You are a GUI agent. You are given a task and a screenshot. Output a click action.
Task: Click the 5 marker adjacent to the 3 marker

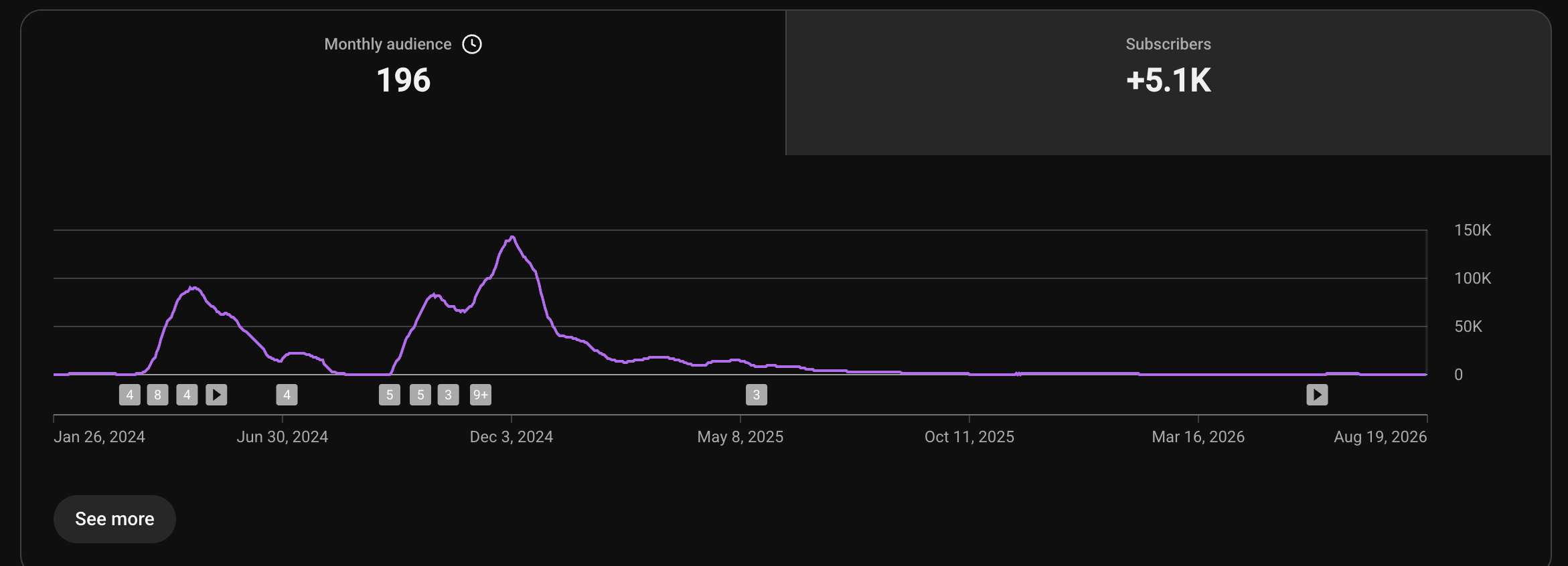click(420, 395)
